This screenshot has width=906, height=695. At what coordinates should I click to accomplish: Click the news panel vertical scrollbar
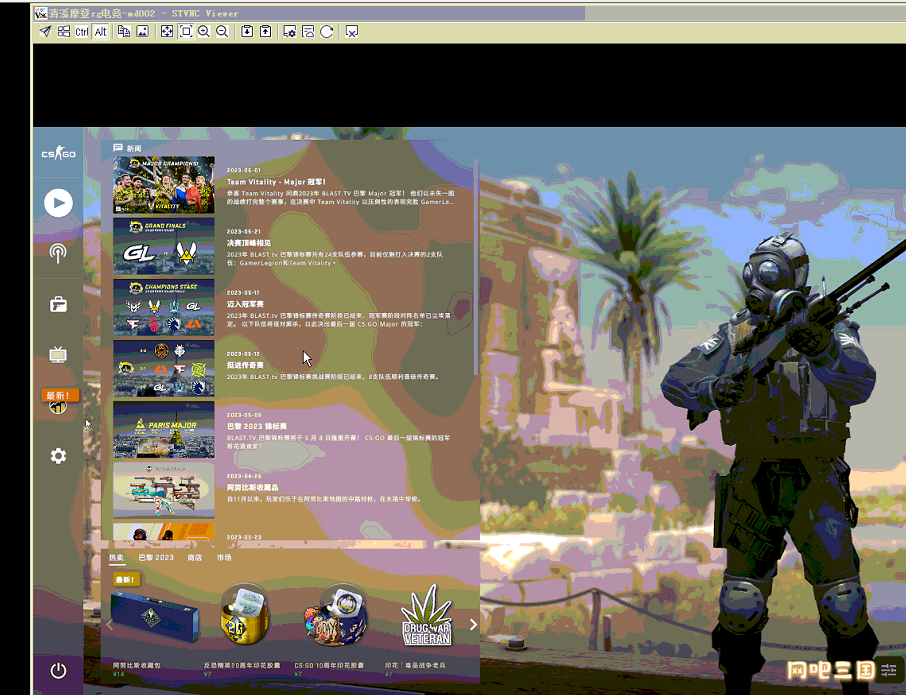pyautogui.click(x=476, y=267)
